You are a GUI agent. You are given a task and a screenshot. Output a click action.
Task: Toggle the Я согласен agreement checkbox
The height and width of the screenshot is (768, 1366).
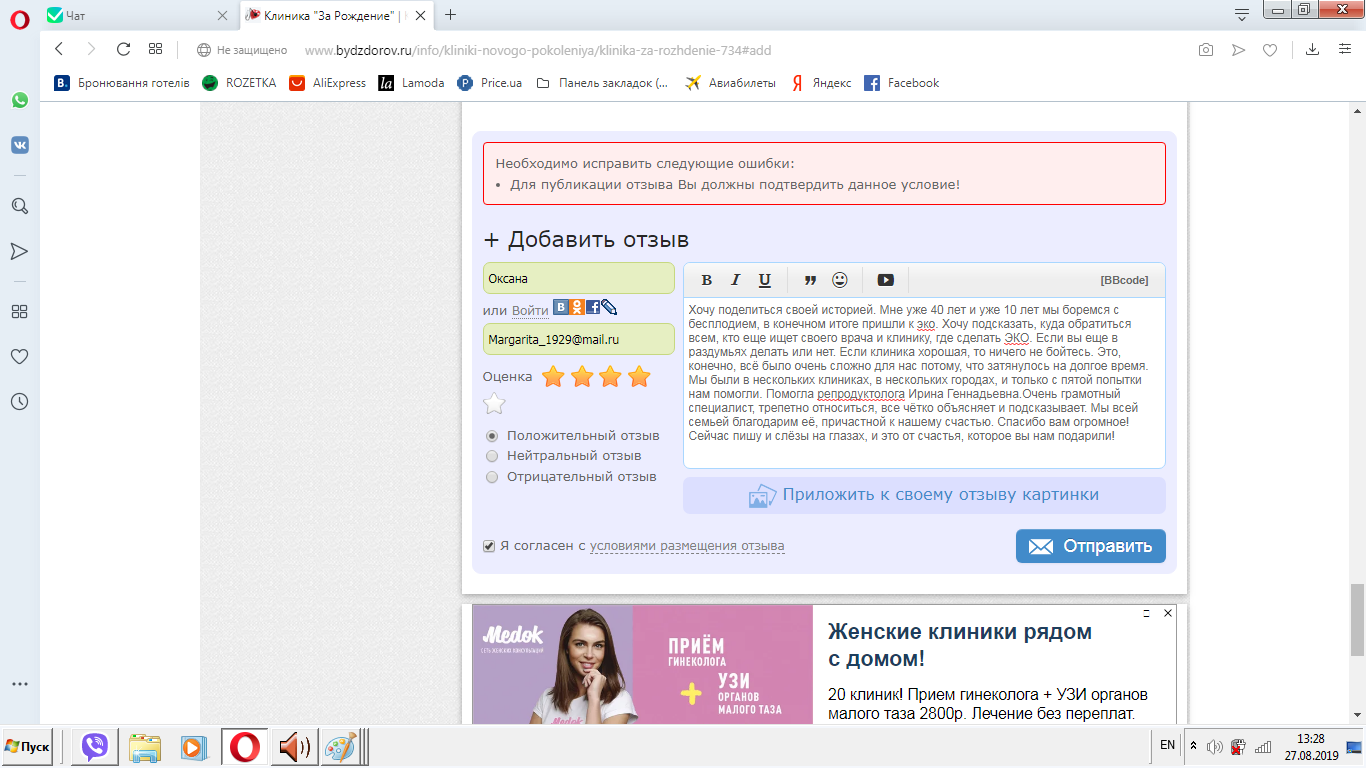click(489, 546)
